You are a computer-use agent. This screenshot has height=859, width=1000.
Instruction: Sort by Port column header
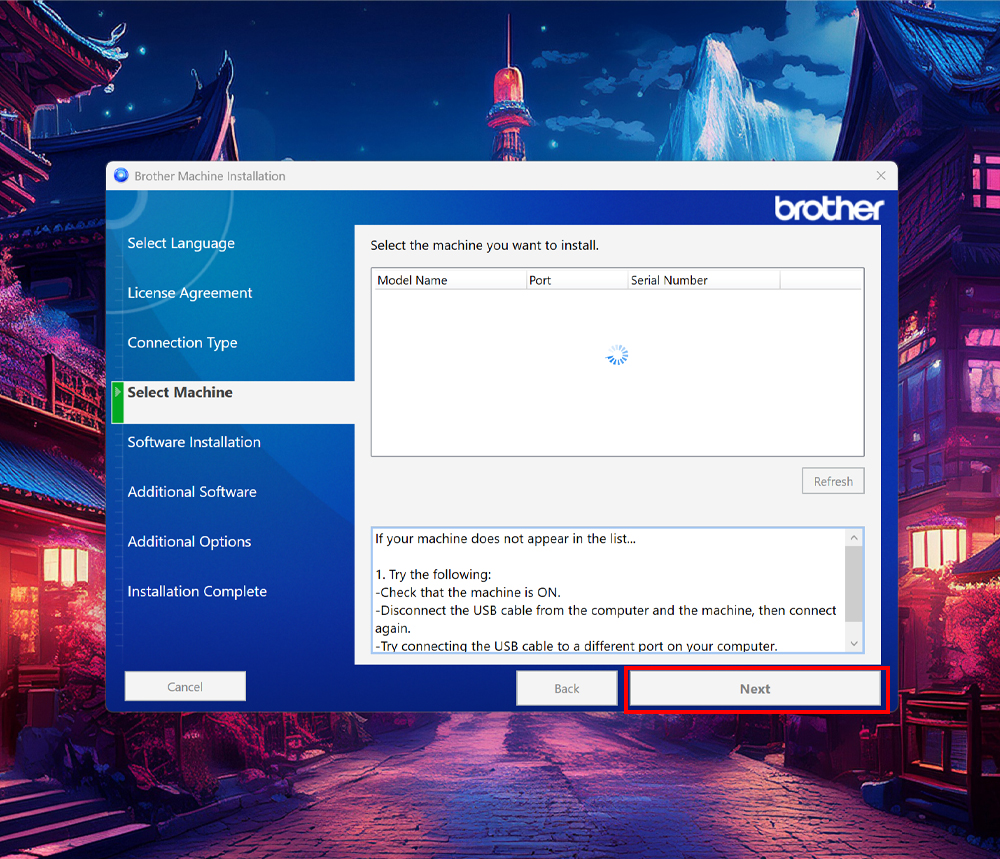[x=577, y=280]
